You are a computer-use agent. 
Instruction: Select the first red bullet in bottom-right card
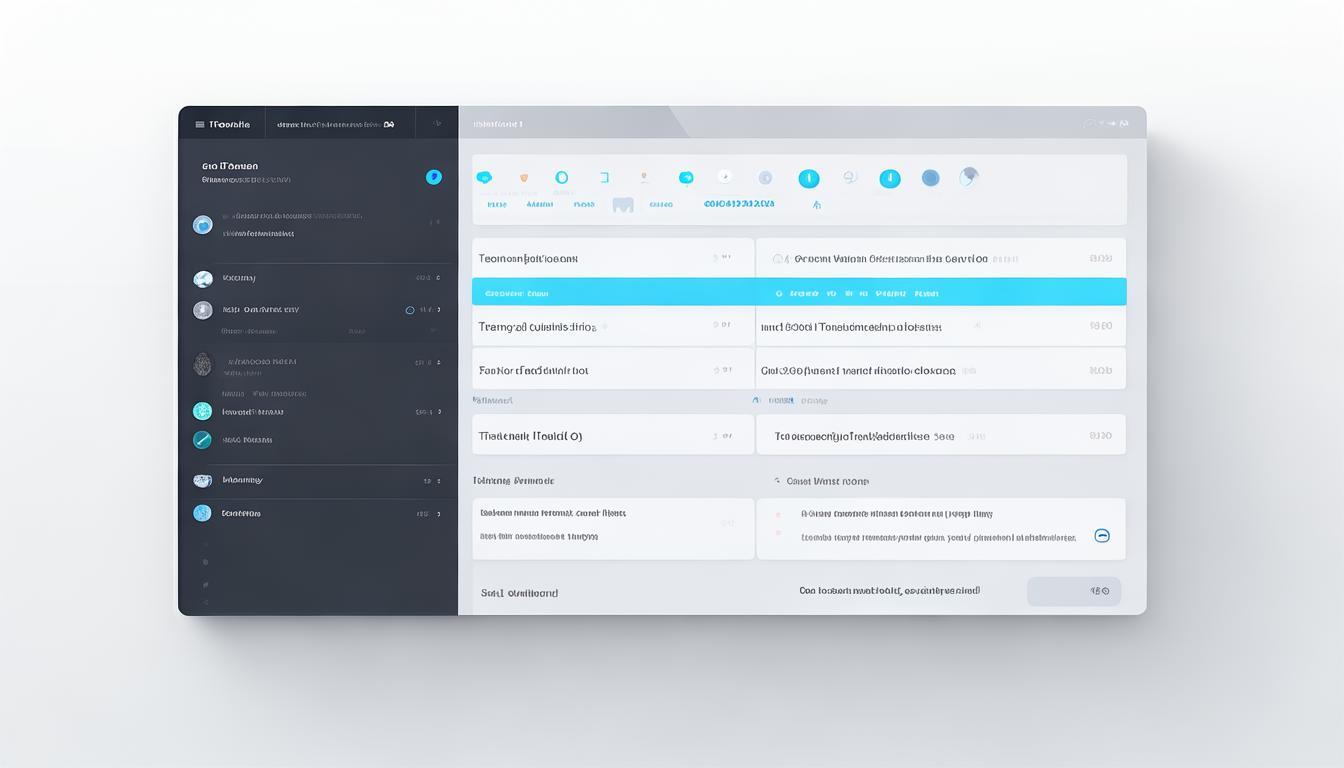point(778,515)
